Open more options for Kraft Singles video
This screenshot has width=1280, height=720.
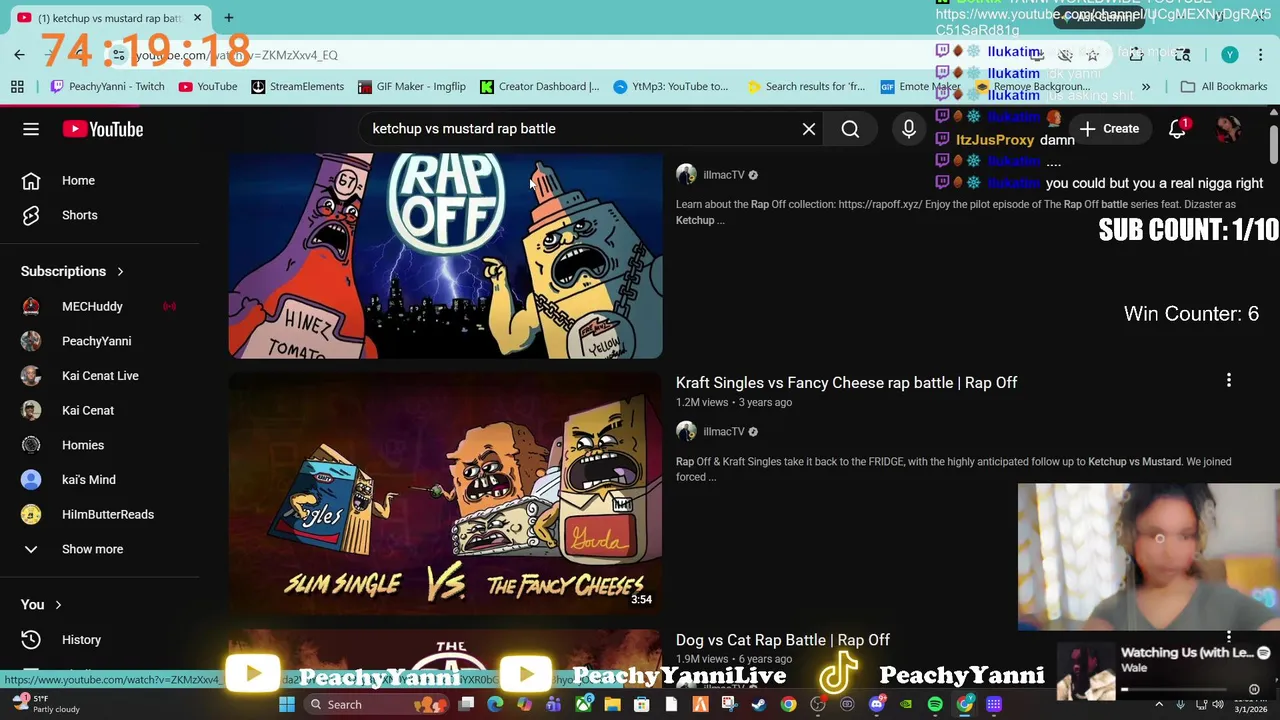tap(1229, 380)
